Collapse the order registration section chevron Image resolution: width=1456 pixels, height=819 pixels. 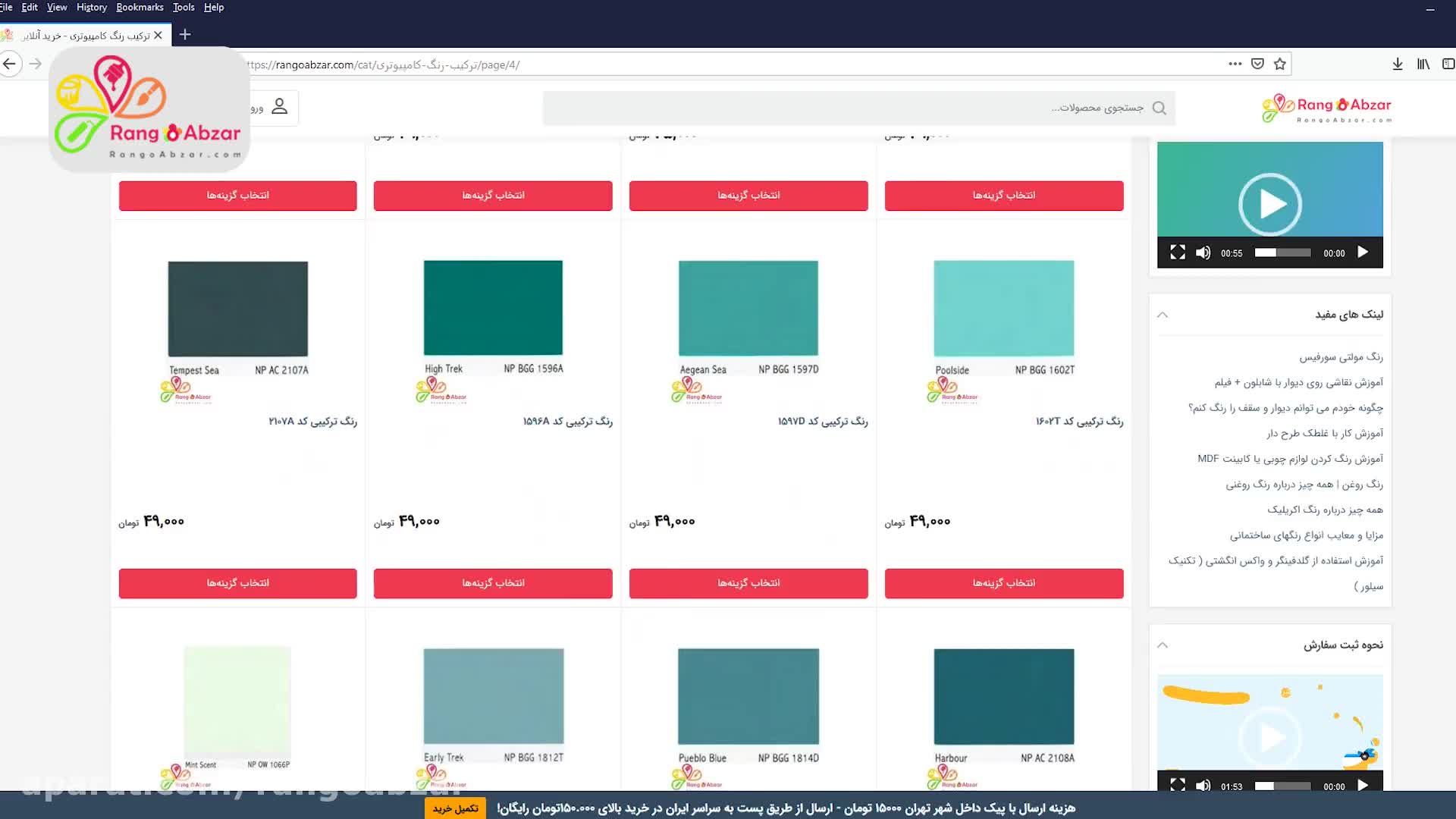click(x=1163, y=645)
